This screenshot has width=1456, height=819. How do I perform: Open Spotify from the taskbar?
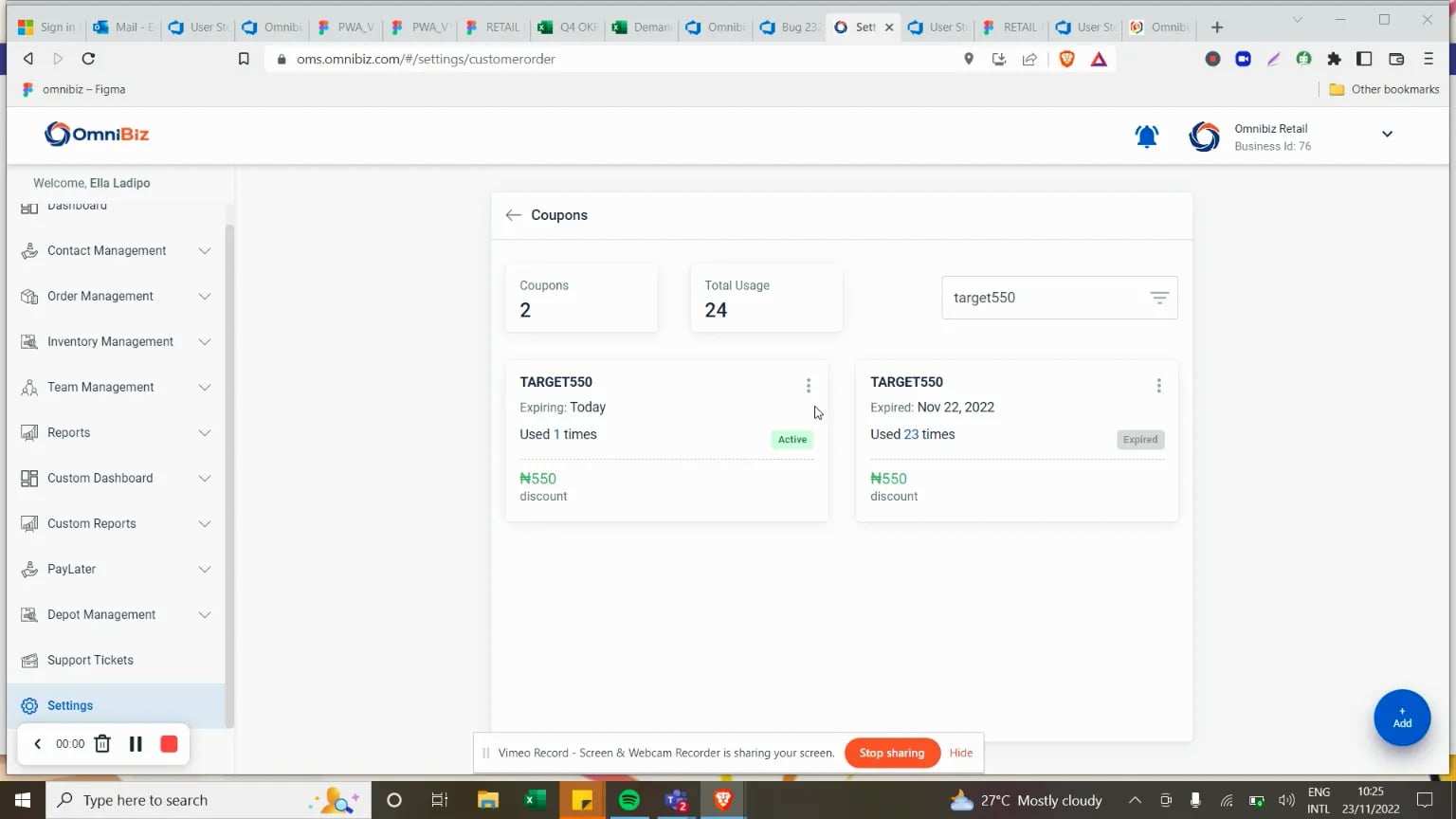point(628,800)
